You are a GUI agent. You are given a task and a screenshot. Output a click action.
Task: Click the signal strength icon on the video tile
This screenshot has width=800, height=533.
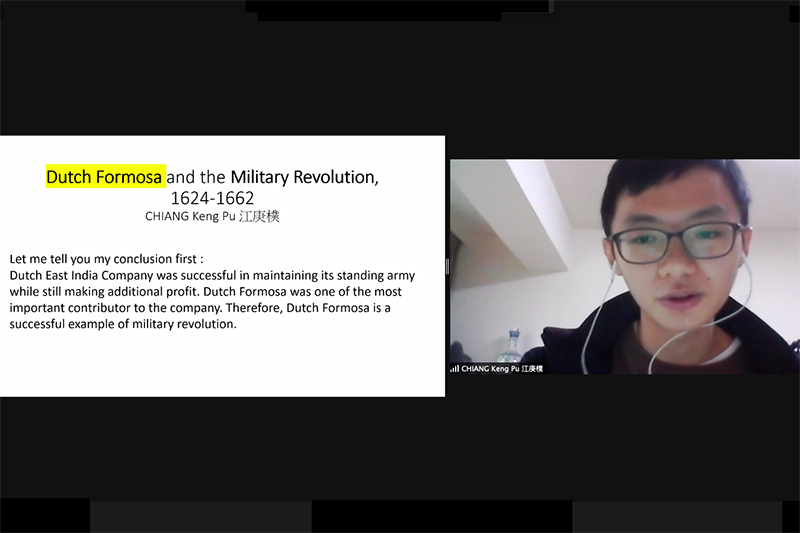pos(454,368)
